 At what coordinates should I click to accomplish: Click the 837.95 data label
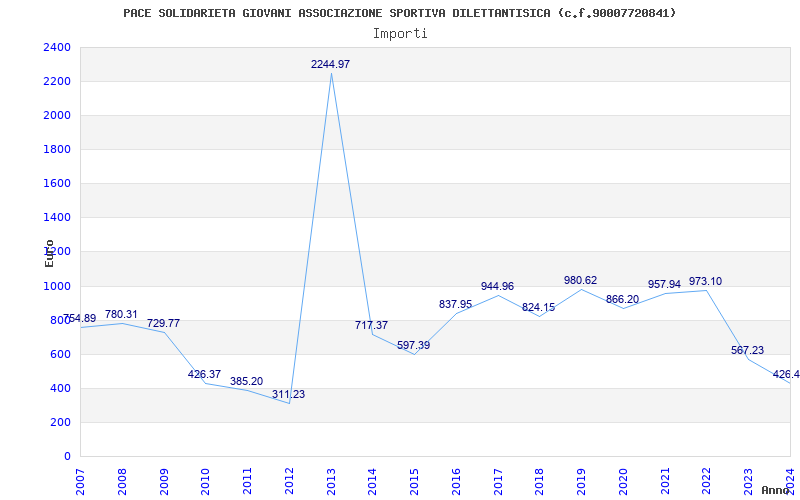click(x=456, y=305)
